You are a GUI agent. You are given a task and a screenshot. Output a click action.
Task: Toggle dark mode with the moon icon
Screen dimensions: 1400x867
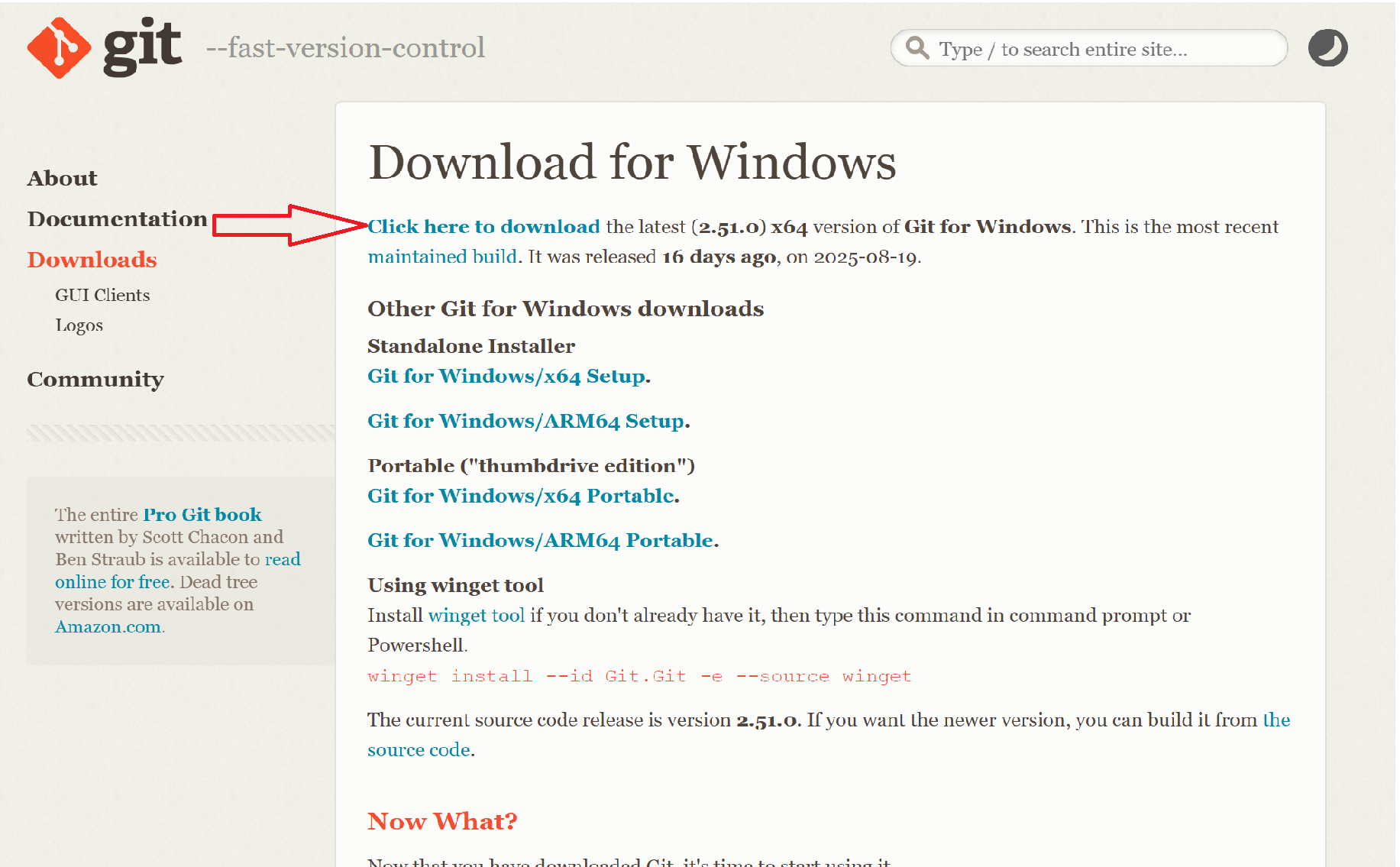coord(1327,48)
